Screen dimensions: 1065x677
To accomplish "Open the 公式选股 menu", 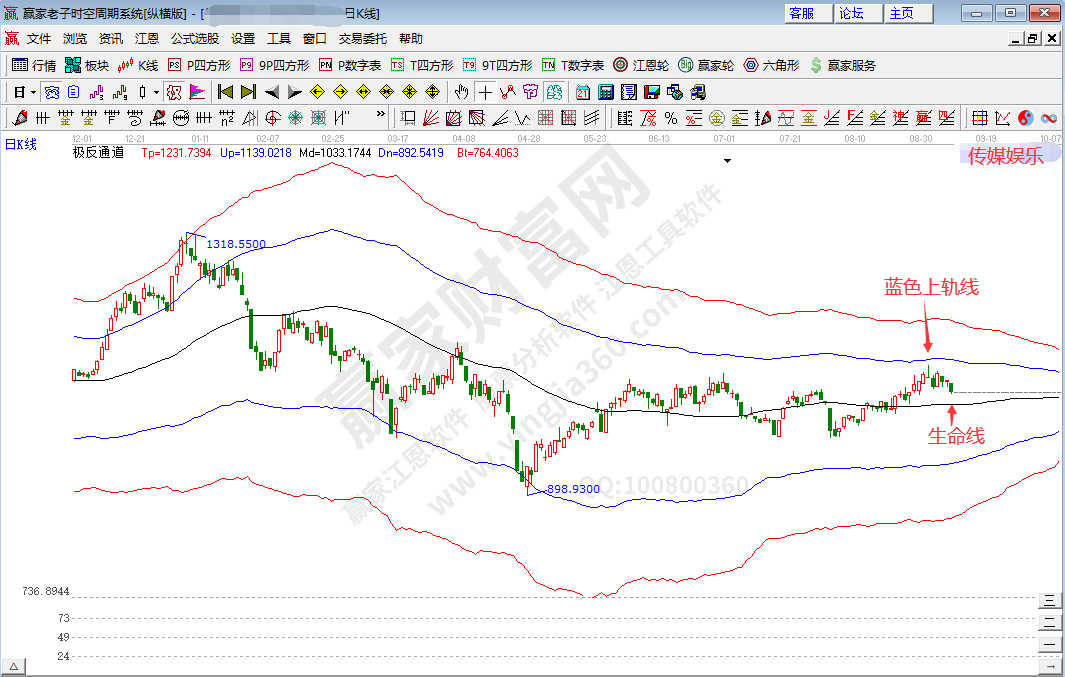I will 194,39.
